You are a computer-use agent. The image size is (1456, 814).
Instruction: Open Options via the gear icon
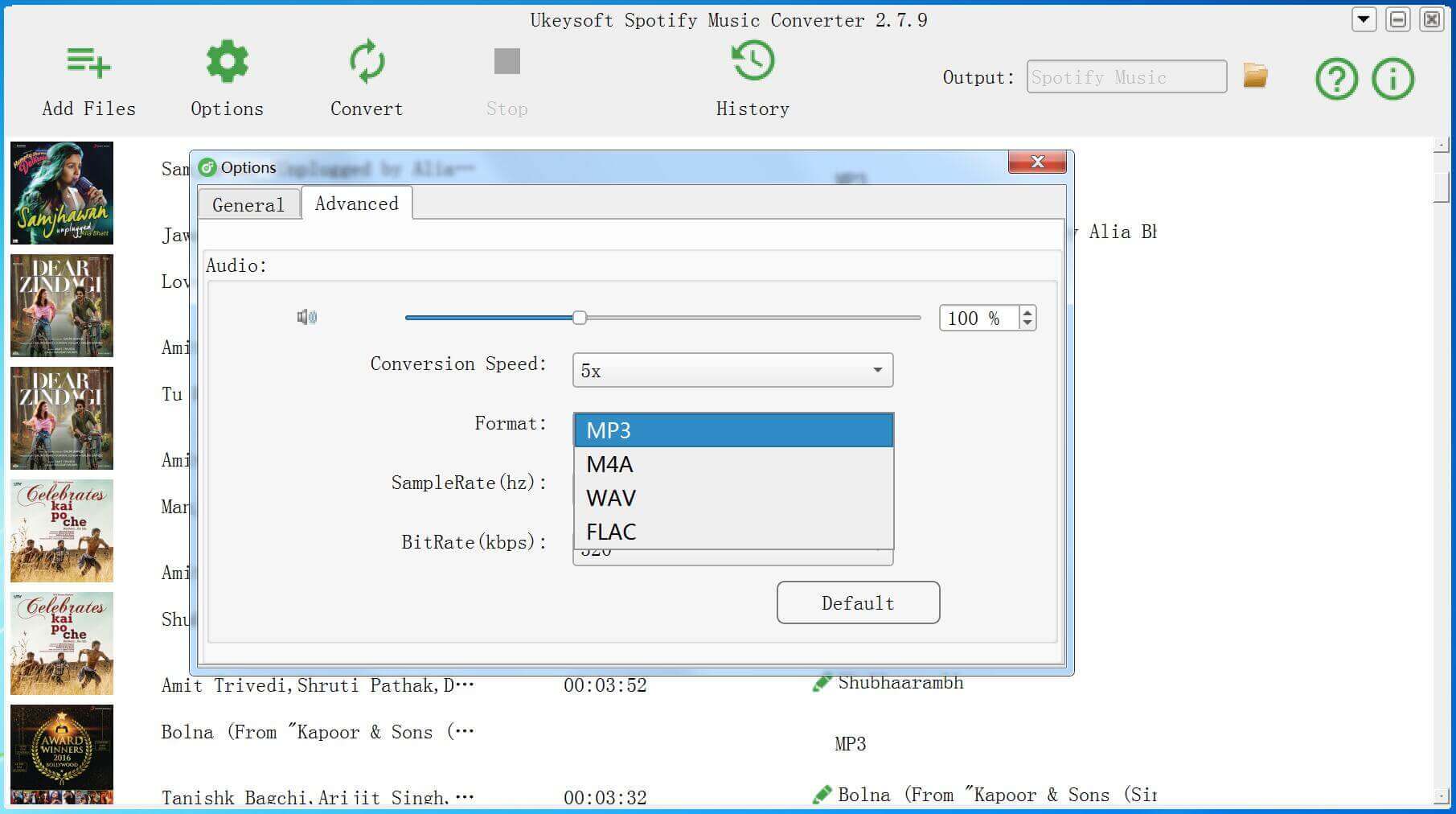(227, 61)
